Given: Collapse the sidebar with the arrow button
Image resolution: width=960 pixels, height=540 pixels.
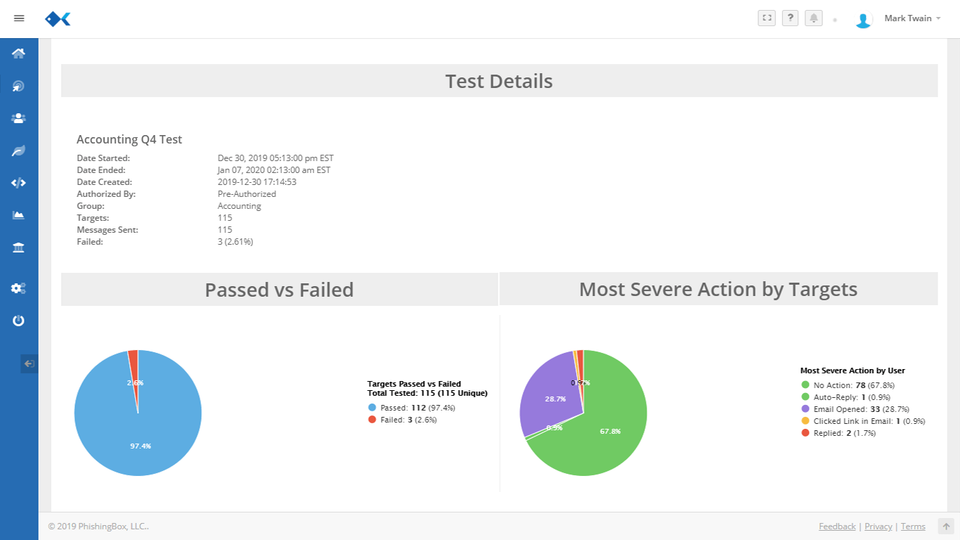Looking at the screenshot, I should [x=29, y=364].
